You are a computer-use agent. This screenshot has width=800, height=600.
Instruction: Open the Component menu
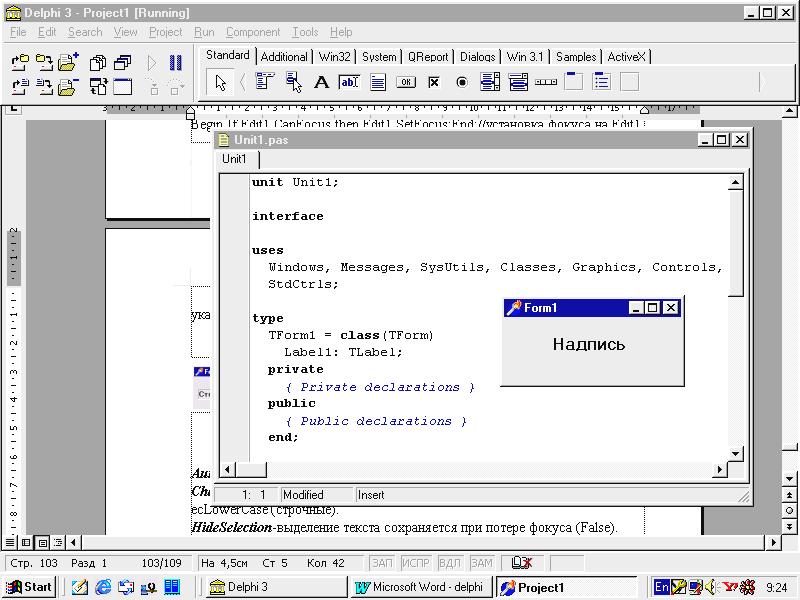click(253, 32)
